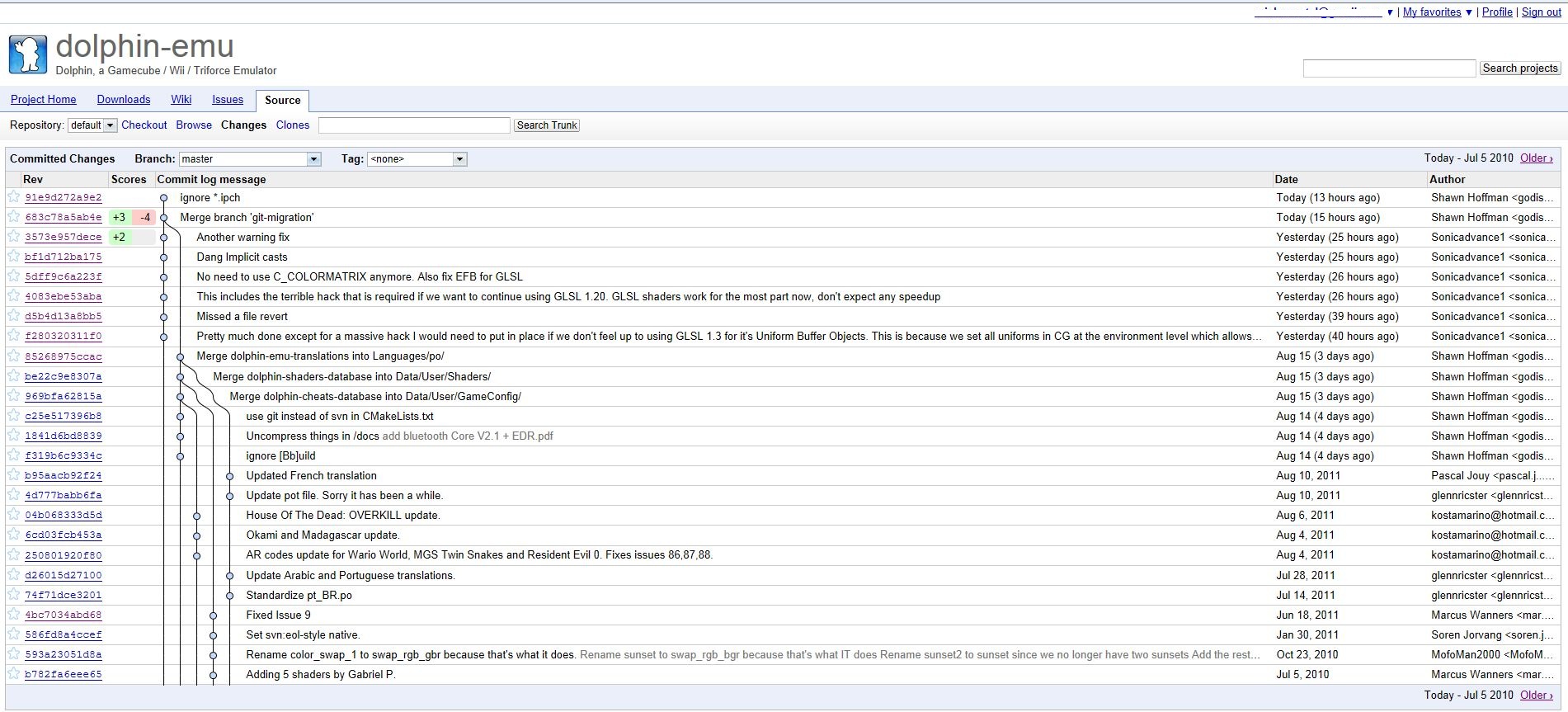Toggle star for revision c25e517396b8
The width and height of the screenshot is (1568, 712).
[x=14, y=415]
